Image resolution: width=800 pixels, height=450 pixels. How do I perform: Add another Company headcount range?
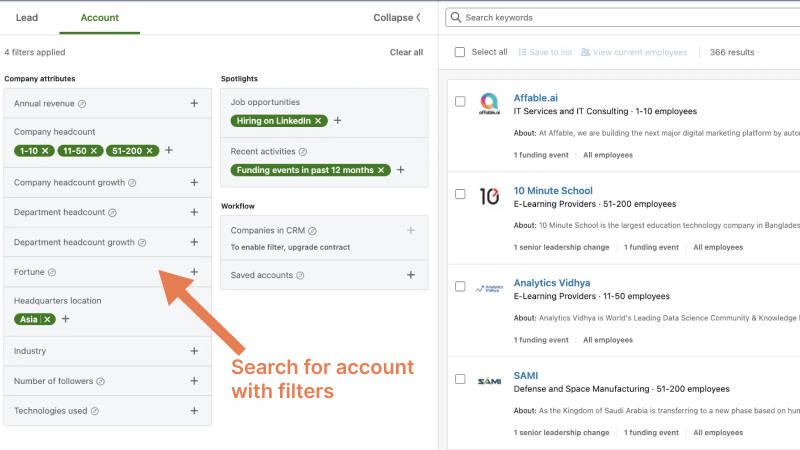pos(169,150)
